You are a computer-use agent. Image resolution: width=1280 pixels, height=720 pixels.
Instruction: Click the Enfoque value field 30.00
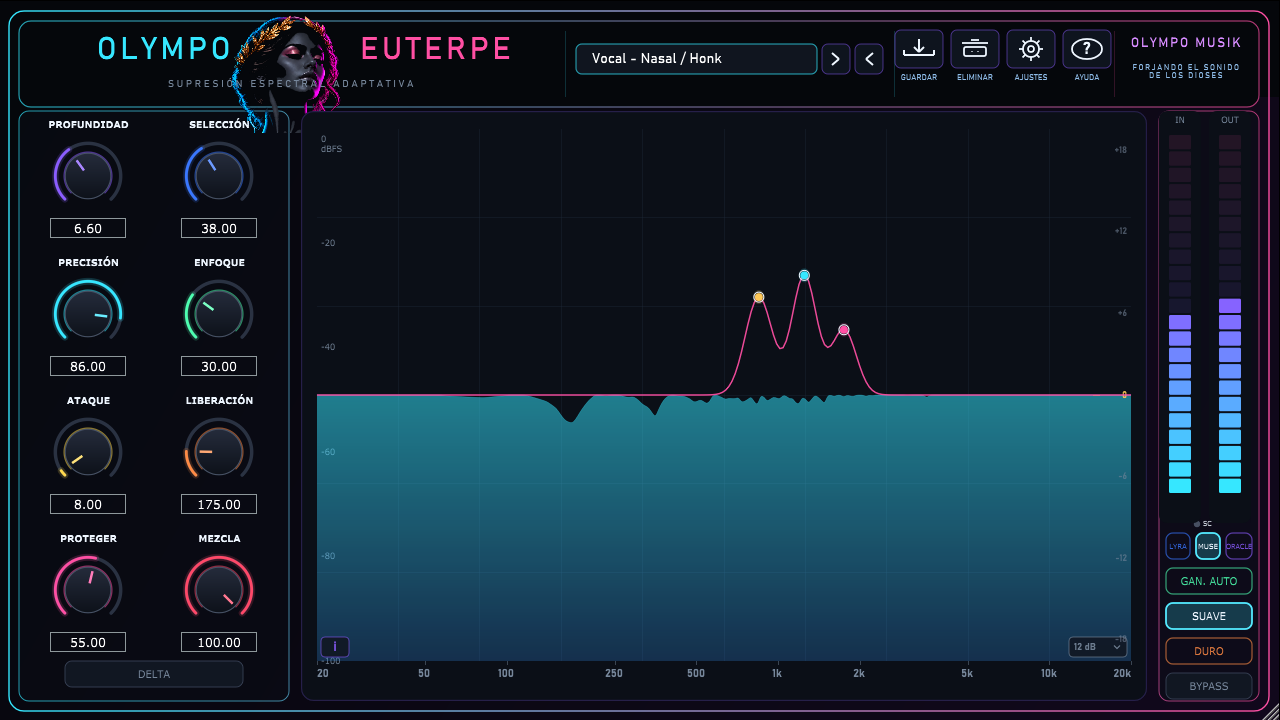(219, 366)
